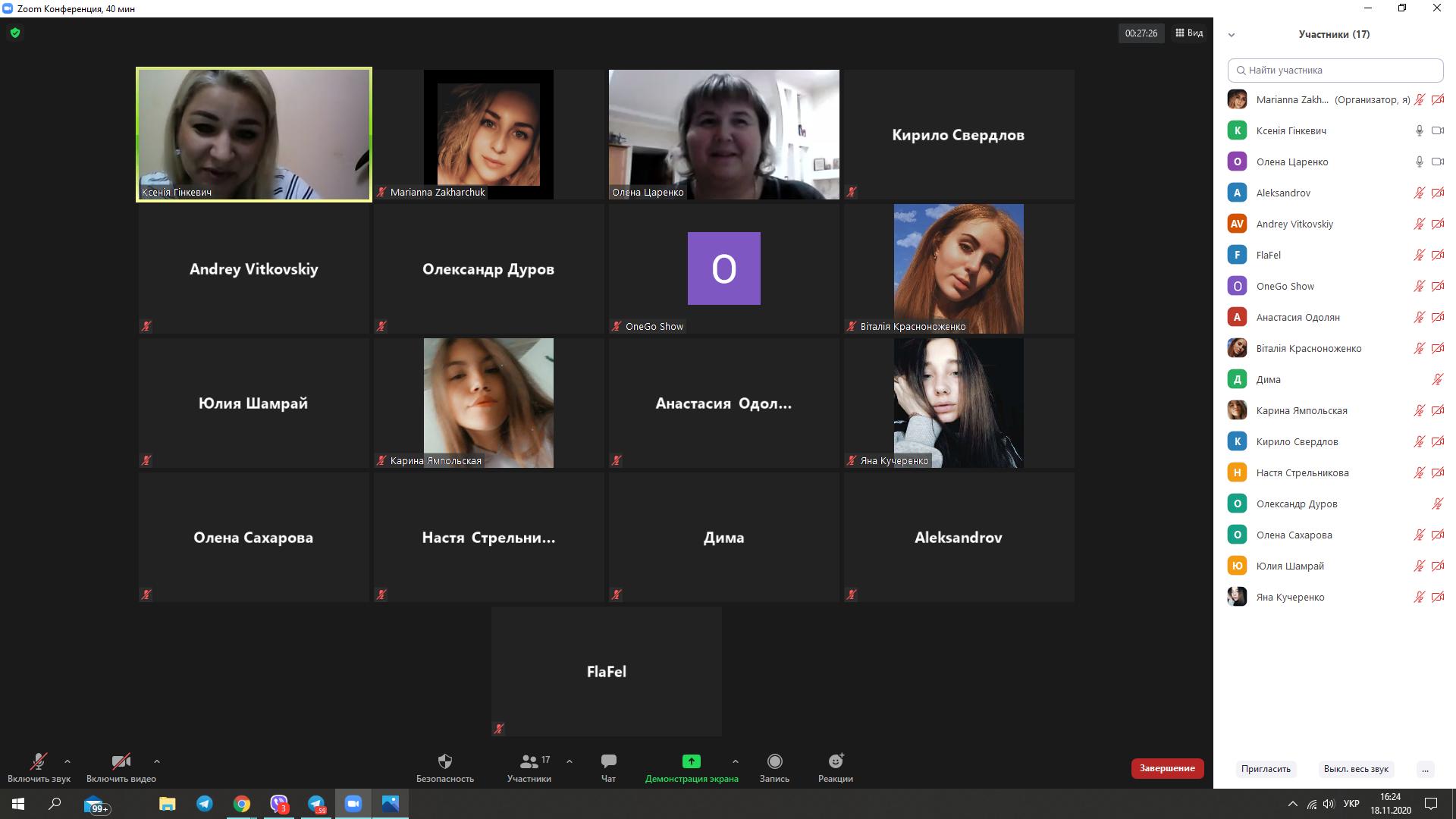
Task: Click the Найти участника search field
Action: (x=1335, y=70)
